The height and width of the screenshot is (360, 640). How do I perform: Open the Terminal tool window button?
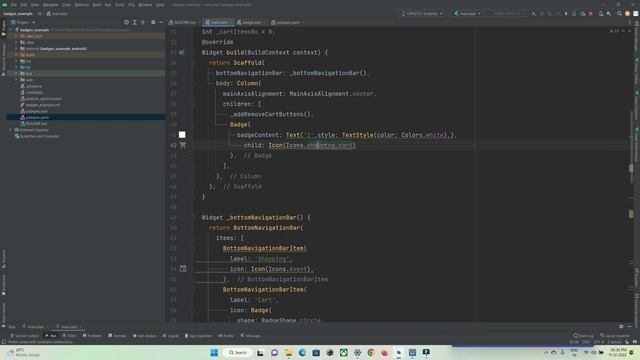tap(117, 336)
